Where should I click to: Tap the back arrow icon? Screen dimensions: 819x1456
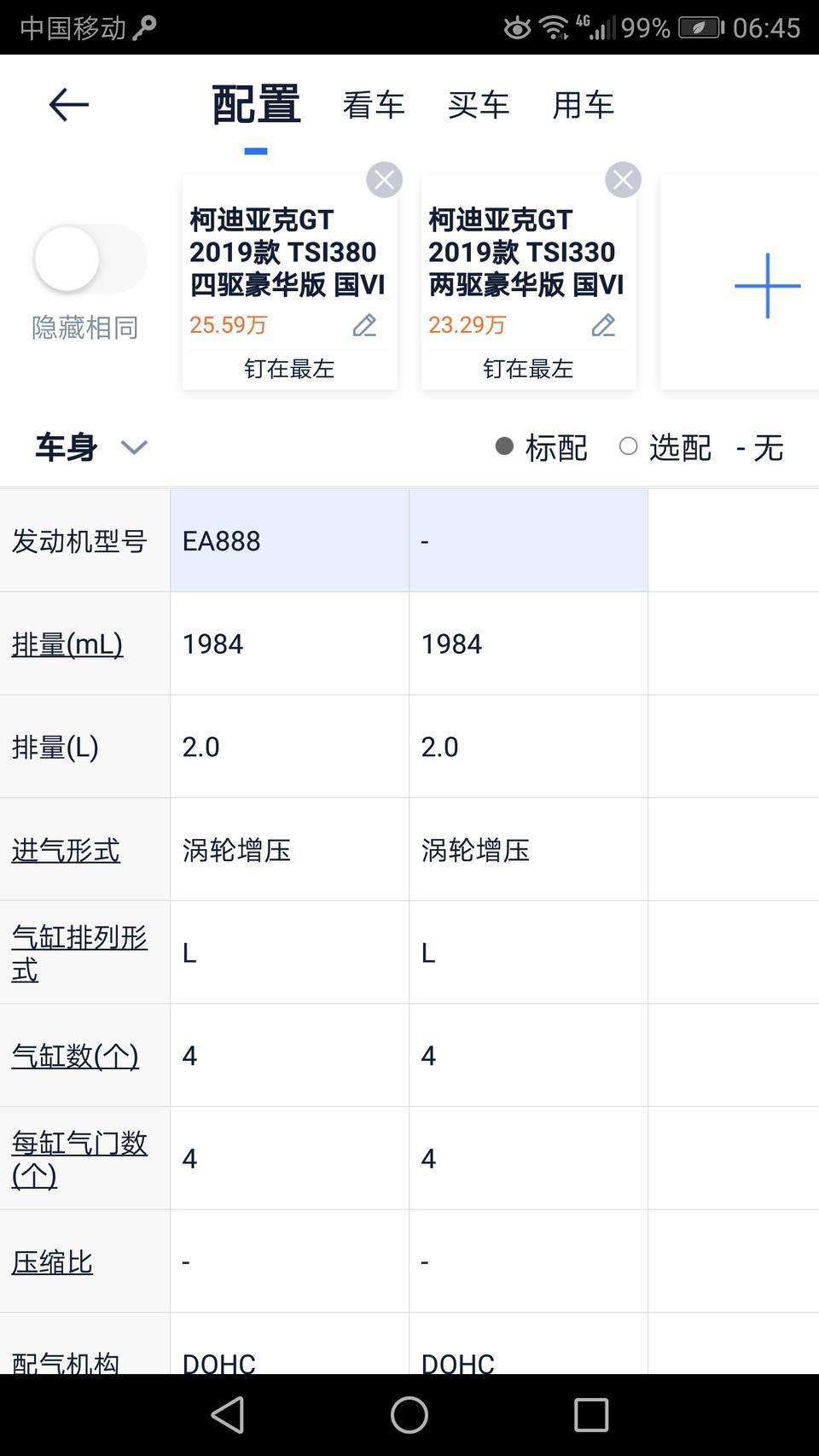pyautogui.click(x=69, y=105)
